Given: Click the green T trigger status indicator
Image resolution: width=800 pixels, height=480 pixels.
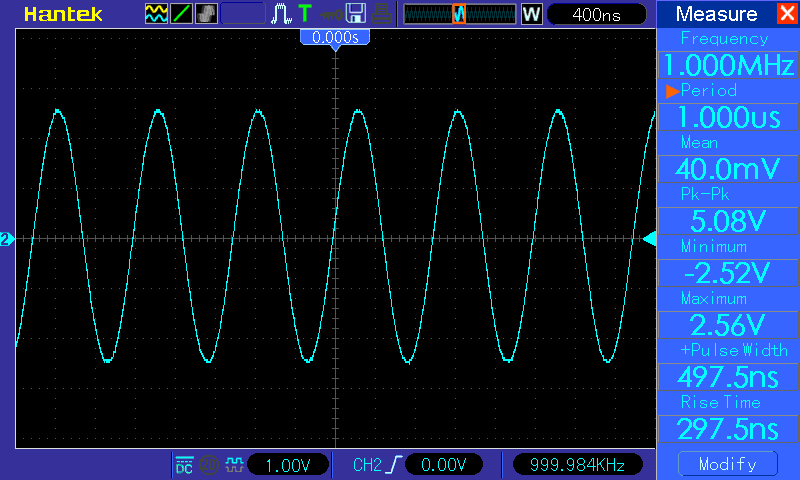Looking at the screenshot, I should (305, 14).
